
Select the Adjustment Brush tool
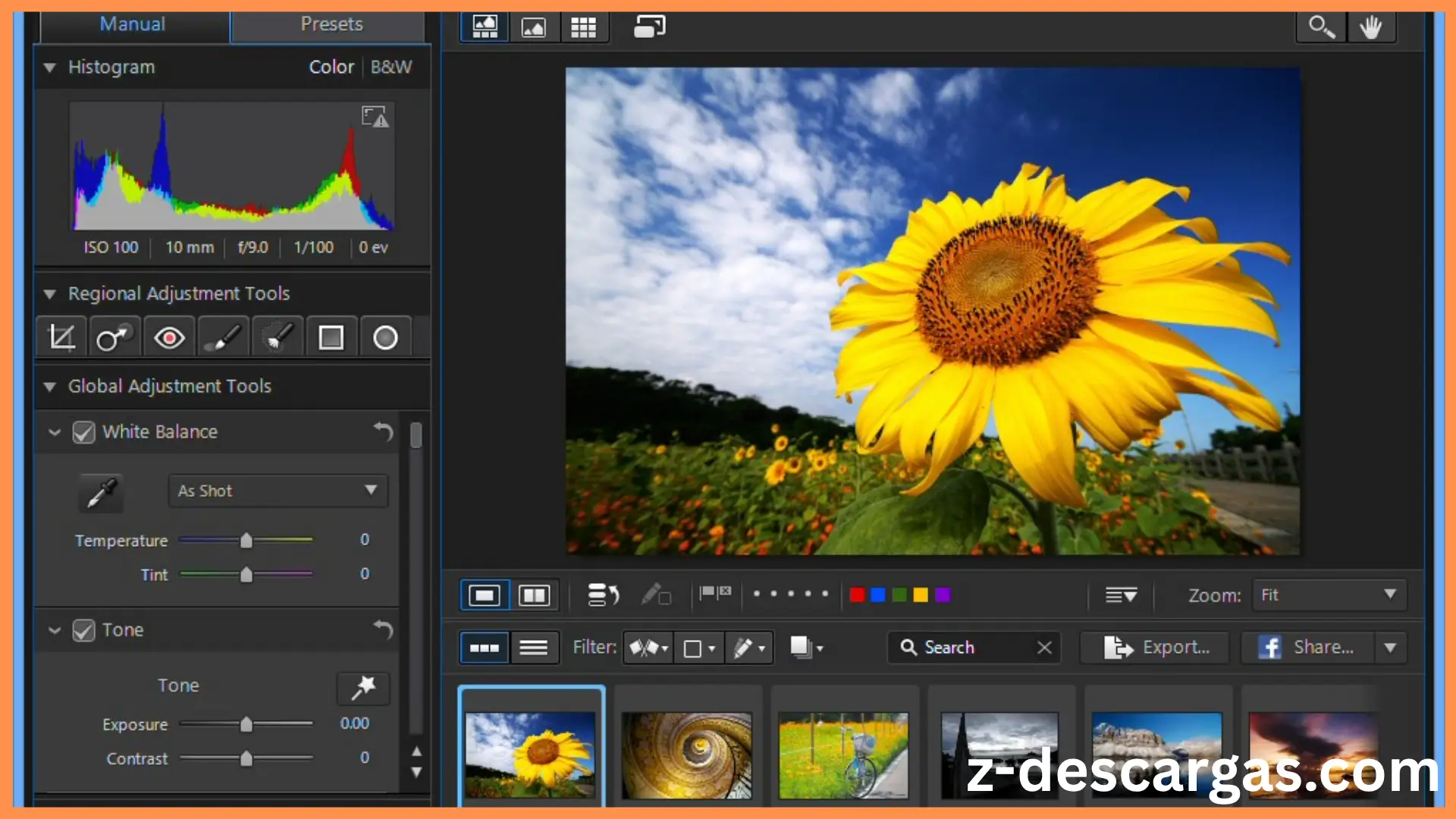tap(224, 337)
